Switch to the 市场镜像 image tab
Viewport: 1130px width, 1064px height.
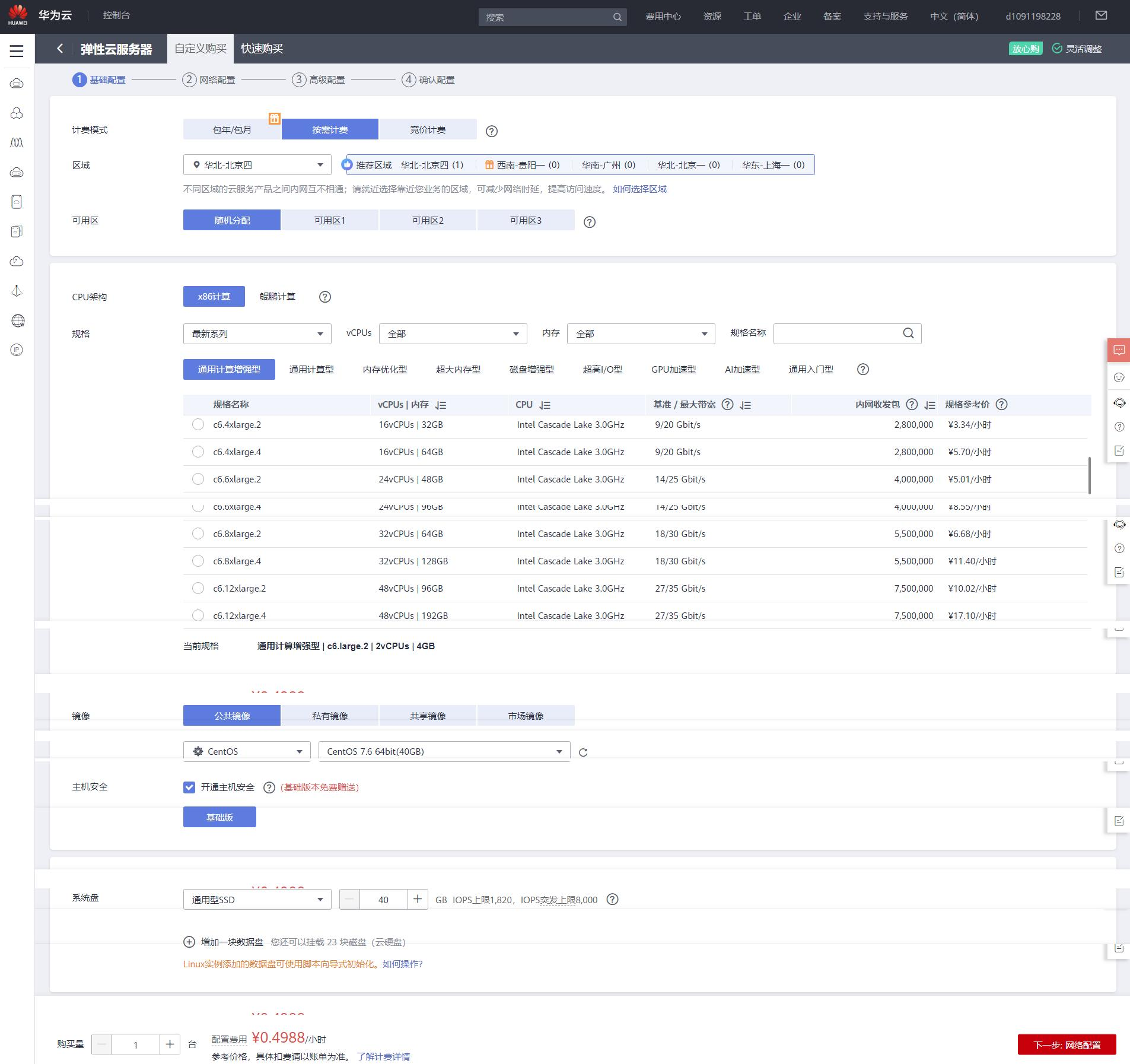pyautogui.click(x=526, y=716)
